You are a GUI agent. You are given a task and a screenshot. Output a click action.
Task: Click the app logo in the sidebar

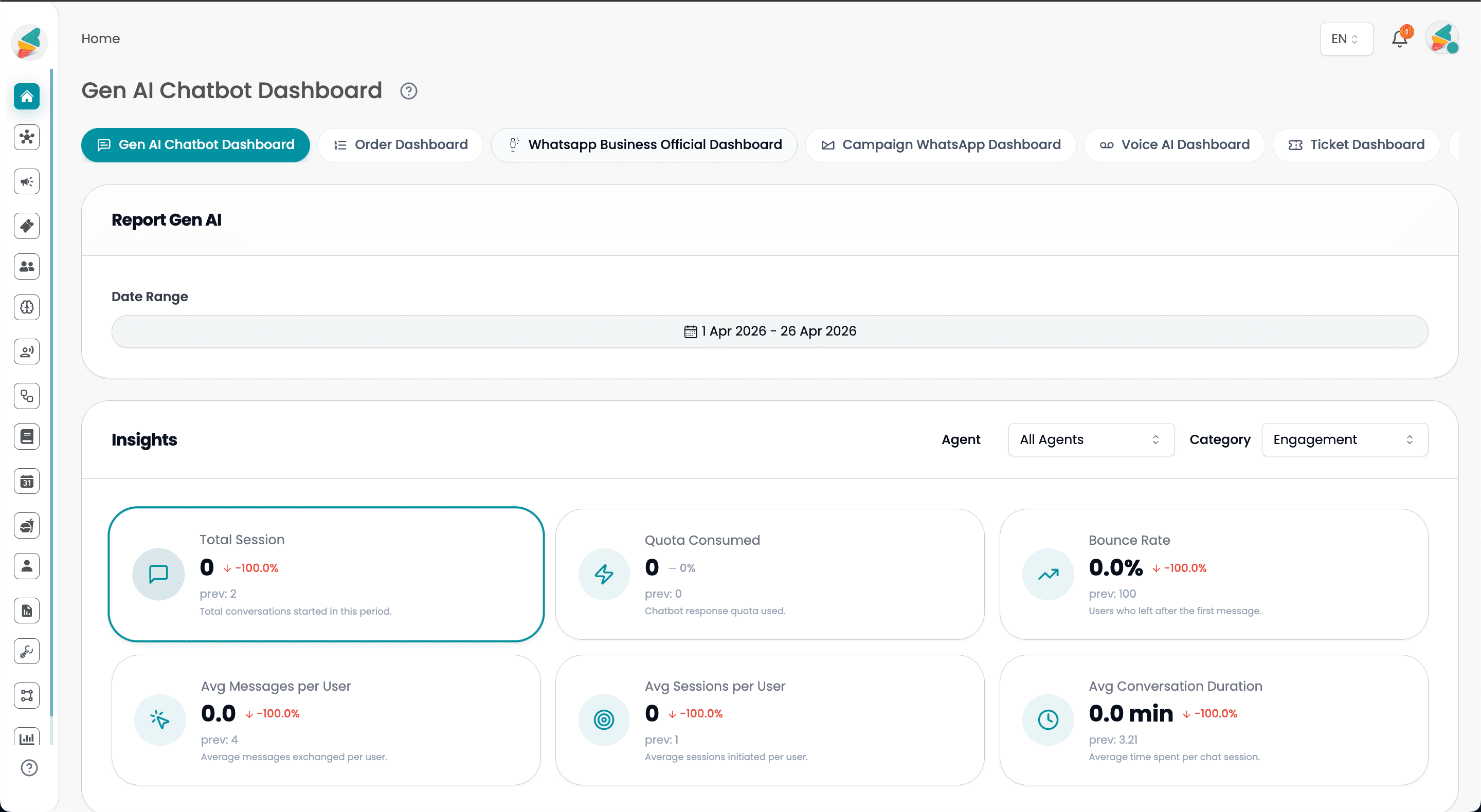pyautogui.click(x=29, y=42)
